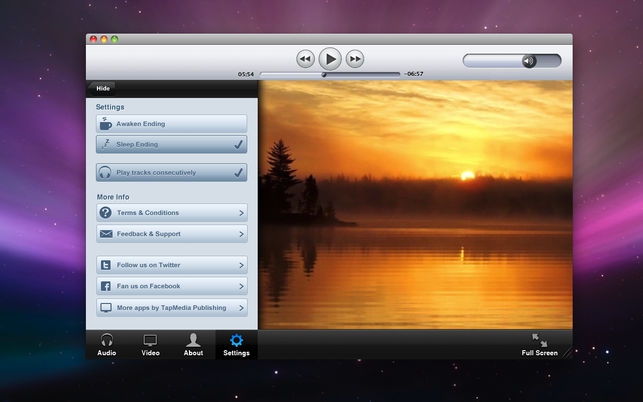Skip to previous track with rewind button
This screenshot has height=402, width=643.
tap(306, 59)
